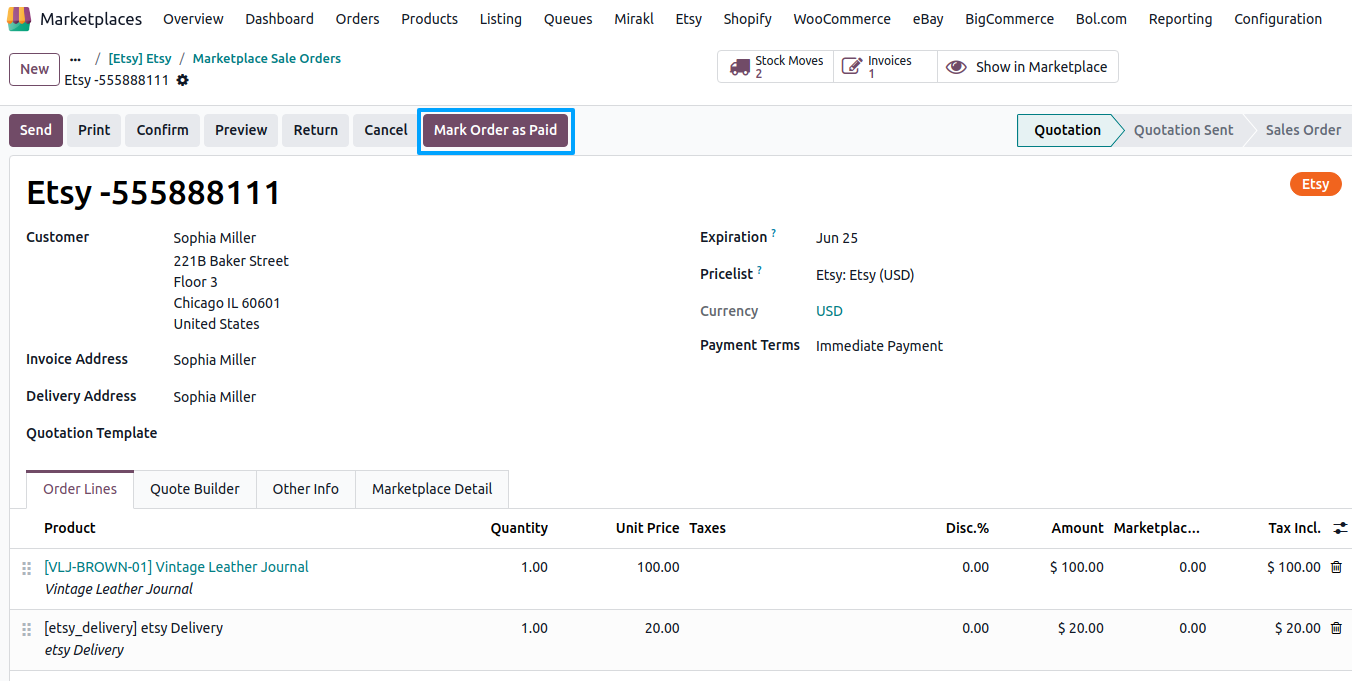The image size is (1352, 681).
Task: Open the WooCommerce menu
Action: coord(842,19)
